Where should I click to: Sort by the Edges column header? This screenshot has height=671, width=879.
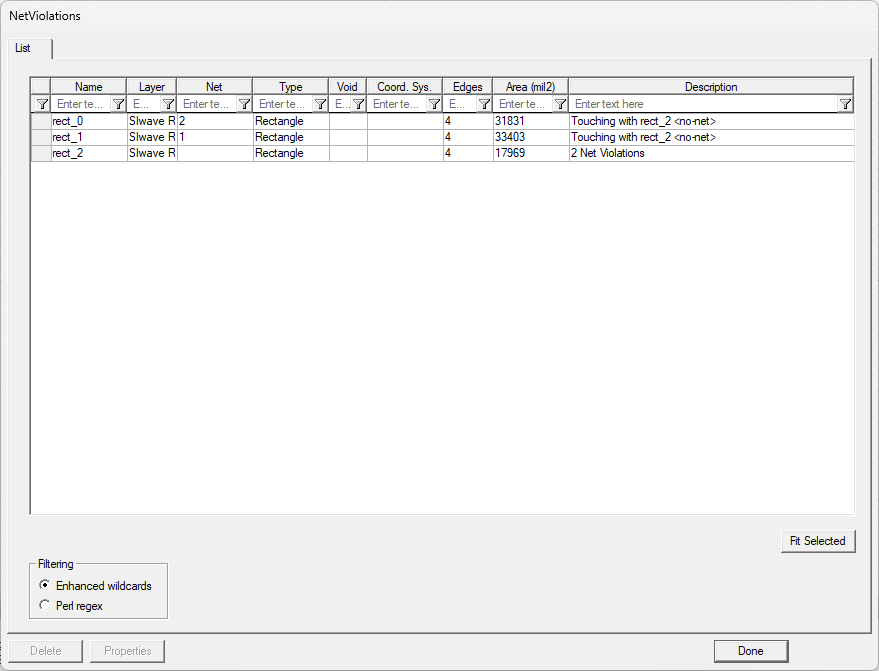(x=468, y=87)
